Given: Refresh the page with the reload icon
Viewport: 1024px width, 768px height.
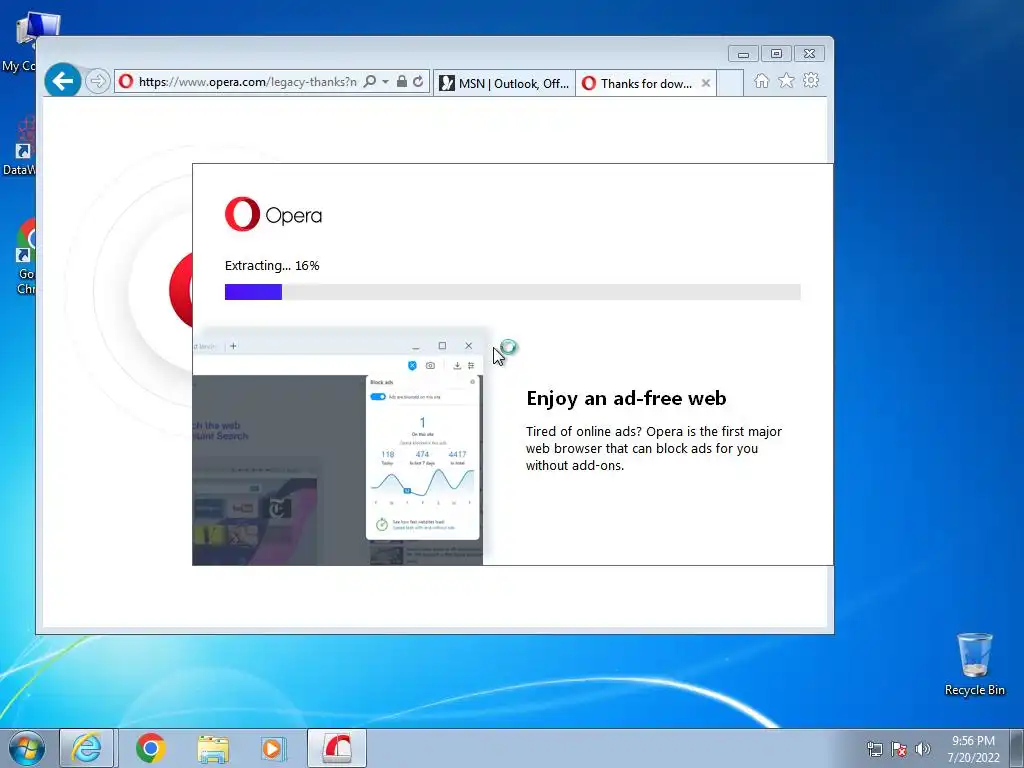Looking at the screenshot, I should tap(418, 82).
